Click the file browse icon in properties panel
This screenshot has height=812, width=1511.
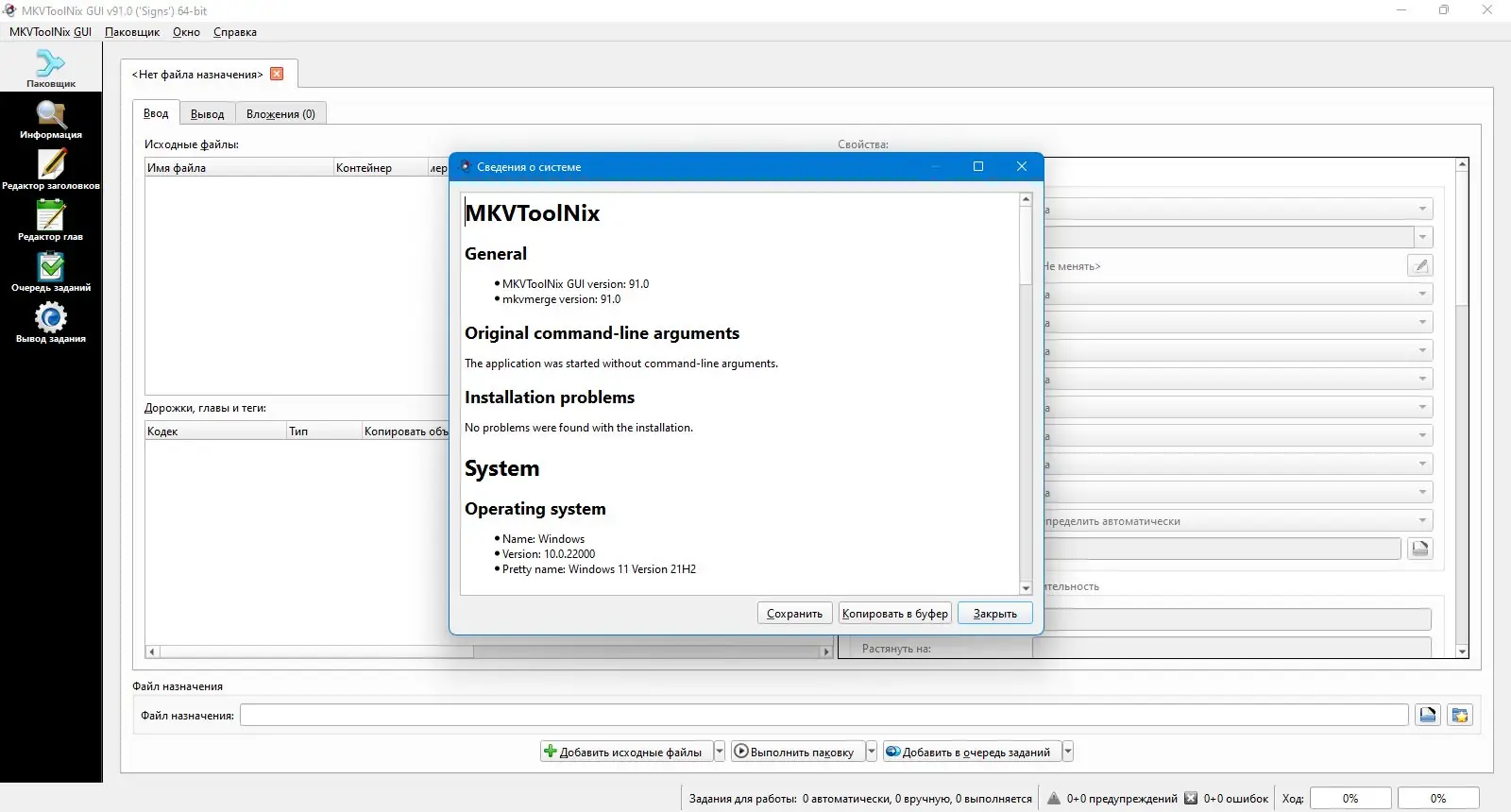coord(1419,549)
